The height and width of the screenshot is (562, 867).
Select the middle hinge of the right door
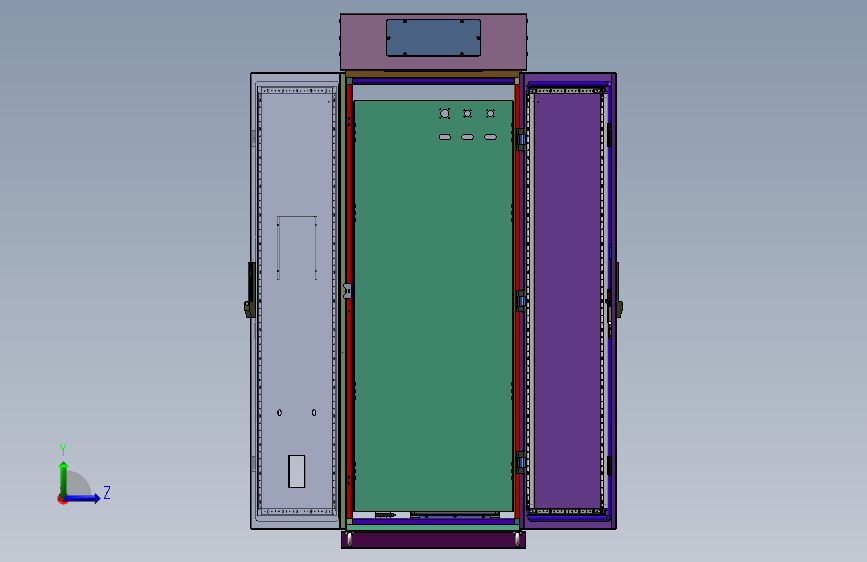520,301
